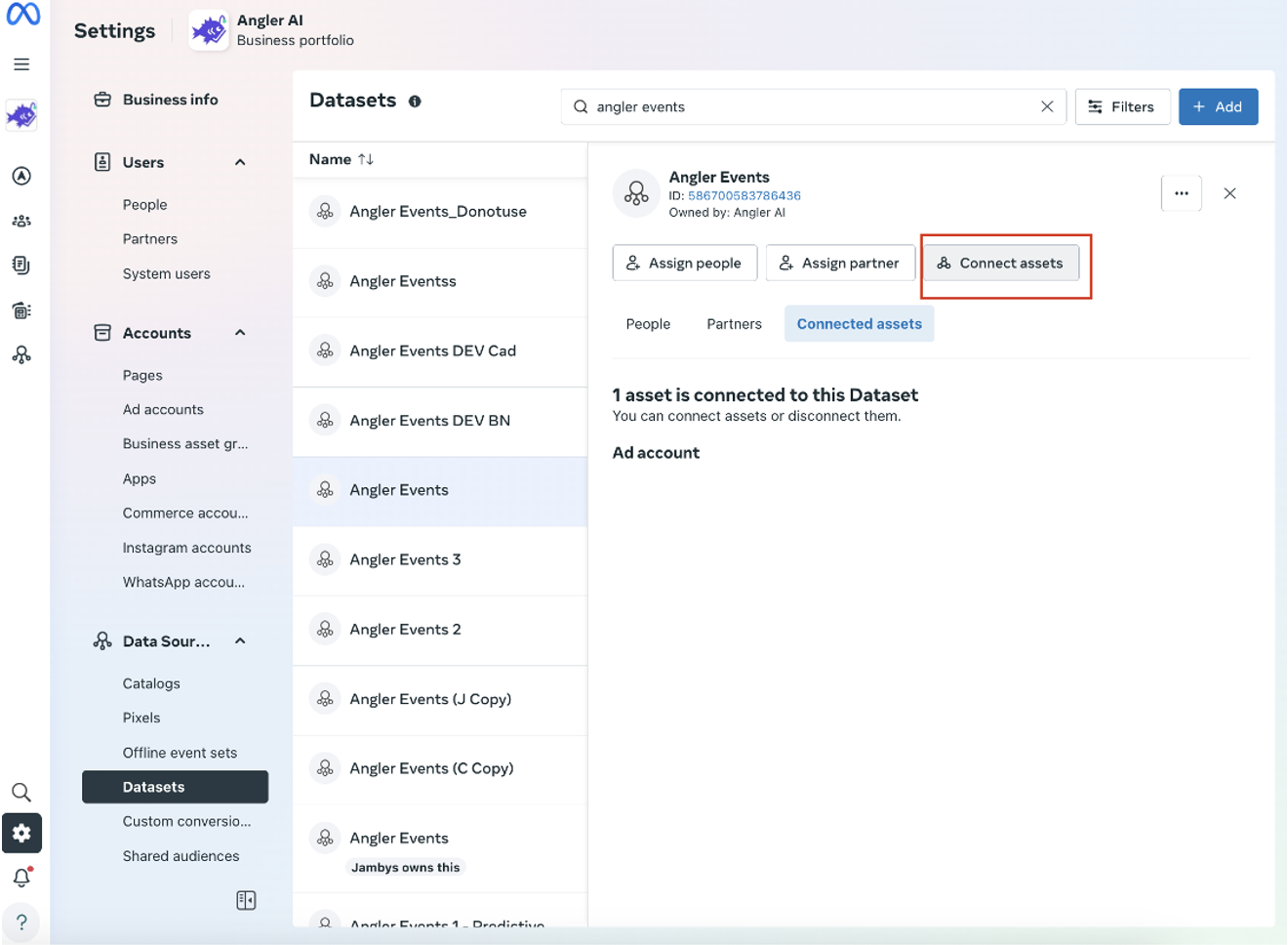Open Instagram accounts in sidebar
Image resolution: width=1288 pixels, height=945 pixels.
coord(186,549)
